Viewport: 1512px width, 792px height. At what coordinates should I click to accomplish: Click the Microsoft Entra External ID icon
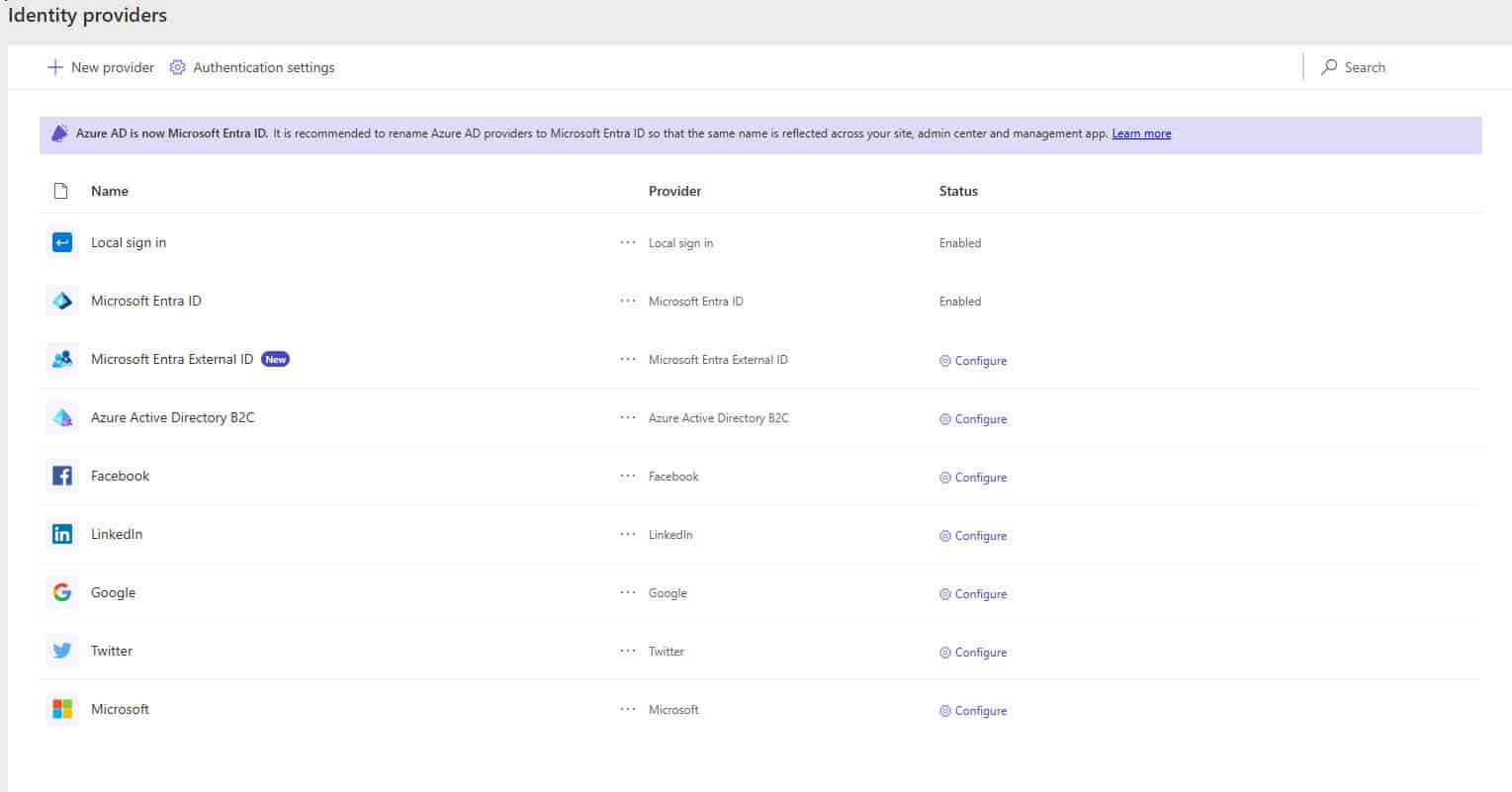click(62, 359)
